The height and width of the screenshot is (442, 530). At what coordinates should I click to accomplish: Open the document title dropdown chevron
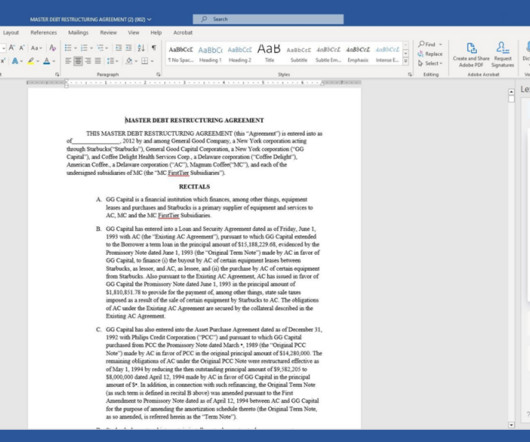coord(149,20)
